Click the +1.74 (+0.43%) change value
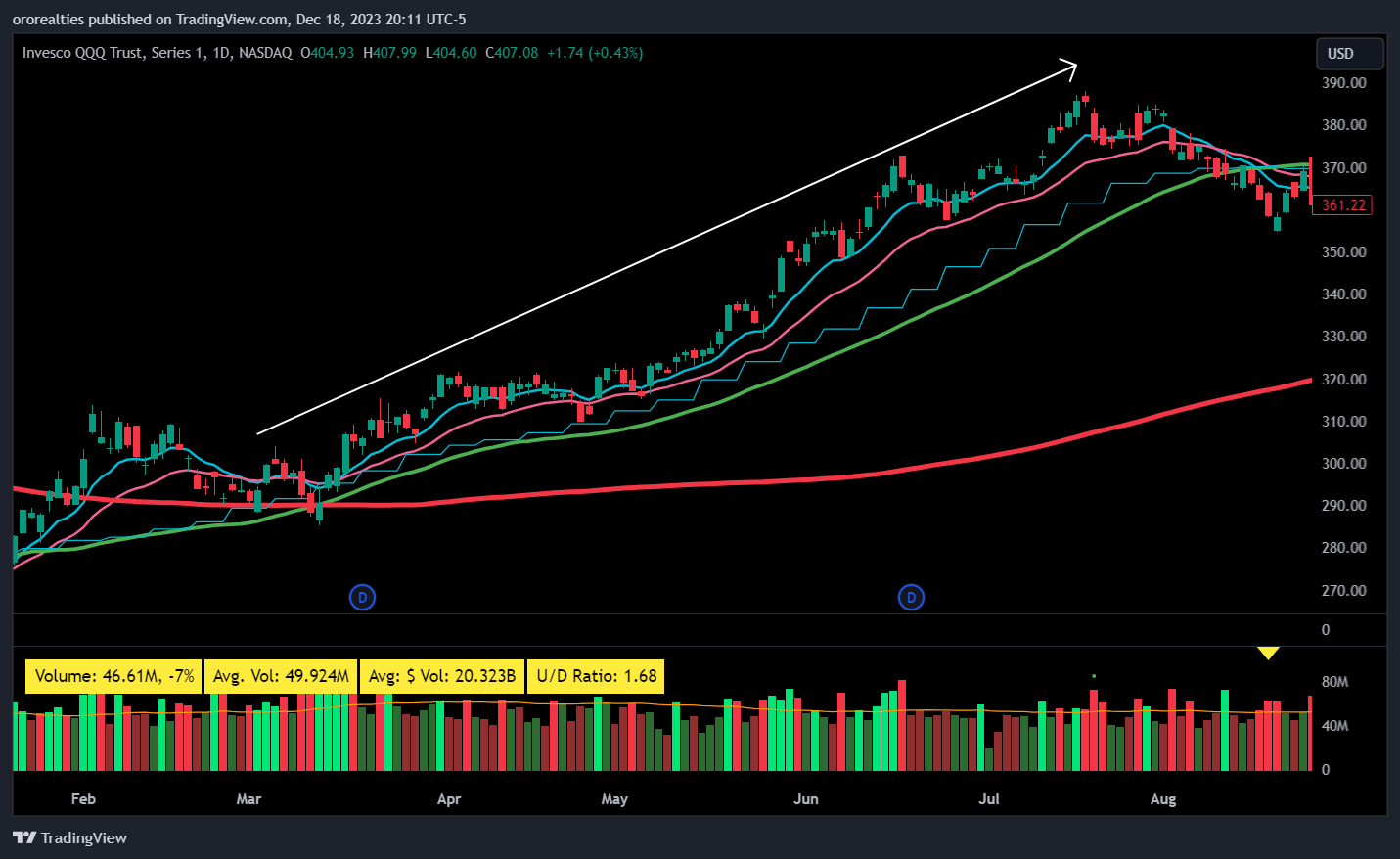 tap(595, 53)
